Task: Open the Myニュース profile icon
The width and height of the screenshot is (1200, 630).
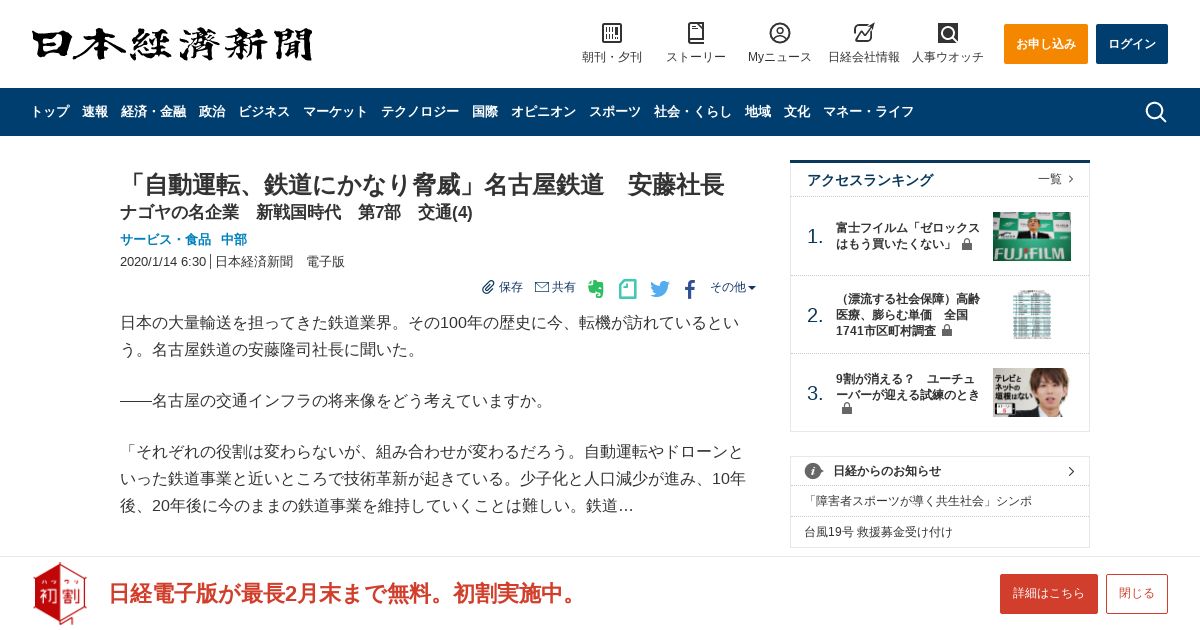Action: pyautogui.click(x=780, y=33)
